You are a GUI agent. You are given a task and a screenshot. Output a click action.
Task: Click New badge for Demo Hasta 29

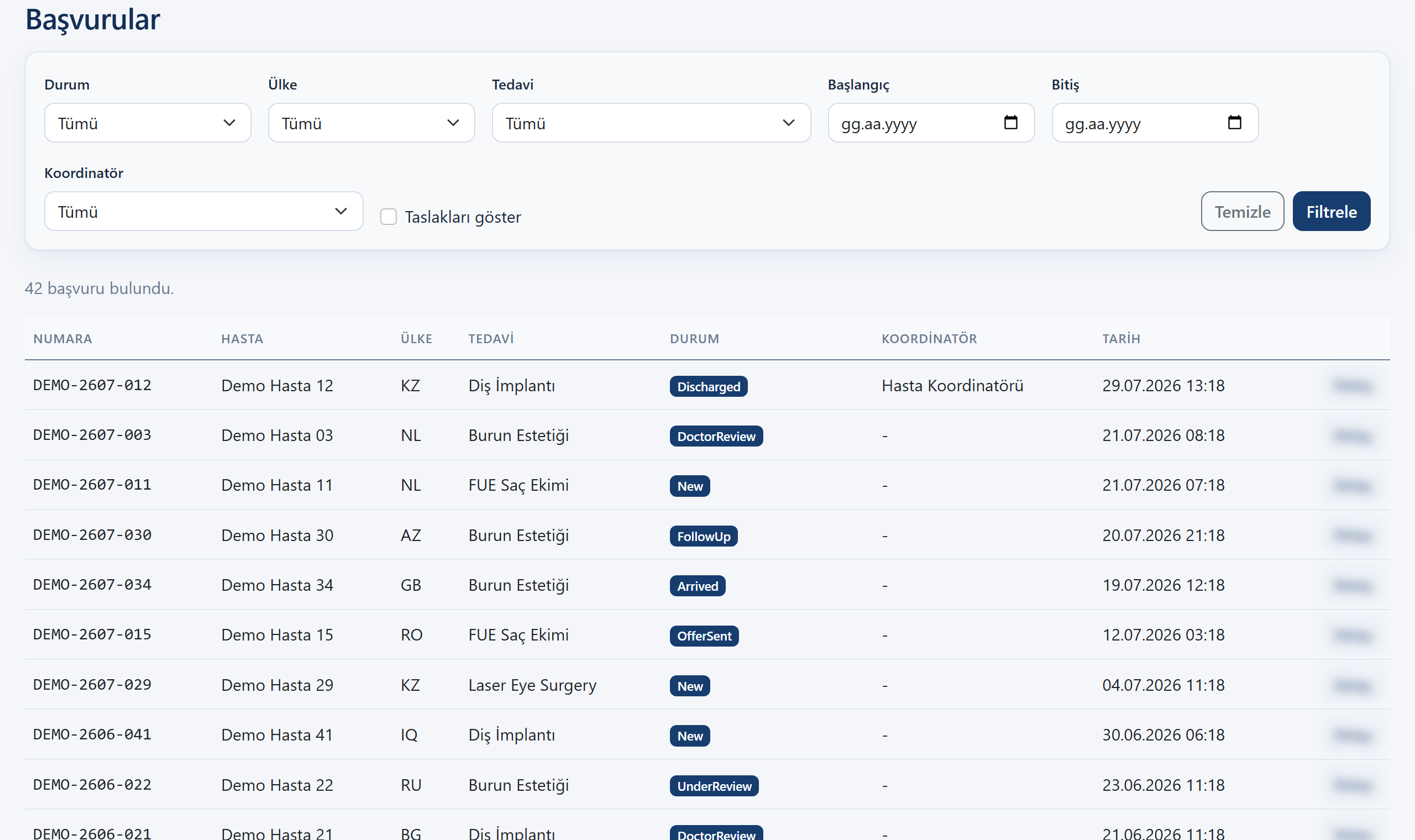(690, 686)
